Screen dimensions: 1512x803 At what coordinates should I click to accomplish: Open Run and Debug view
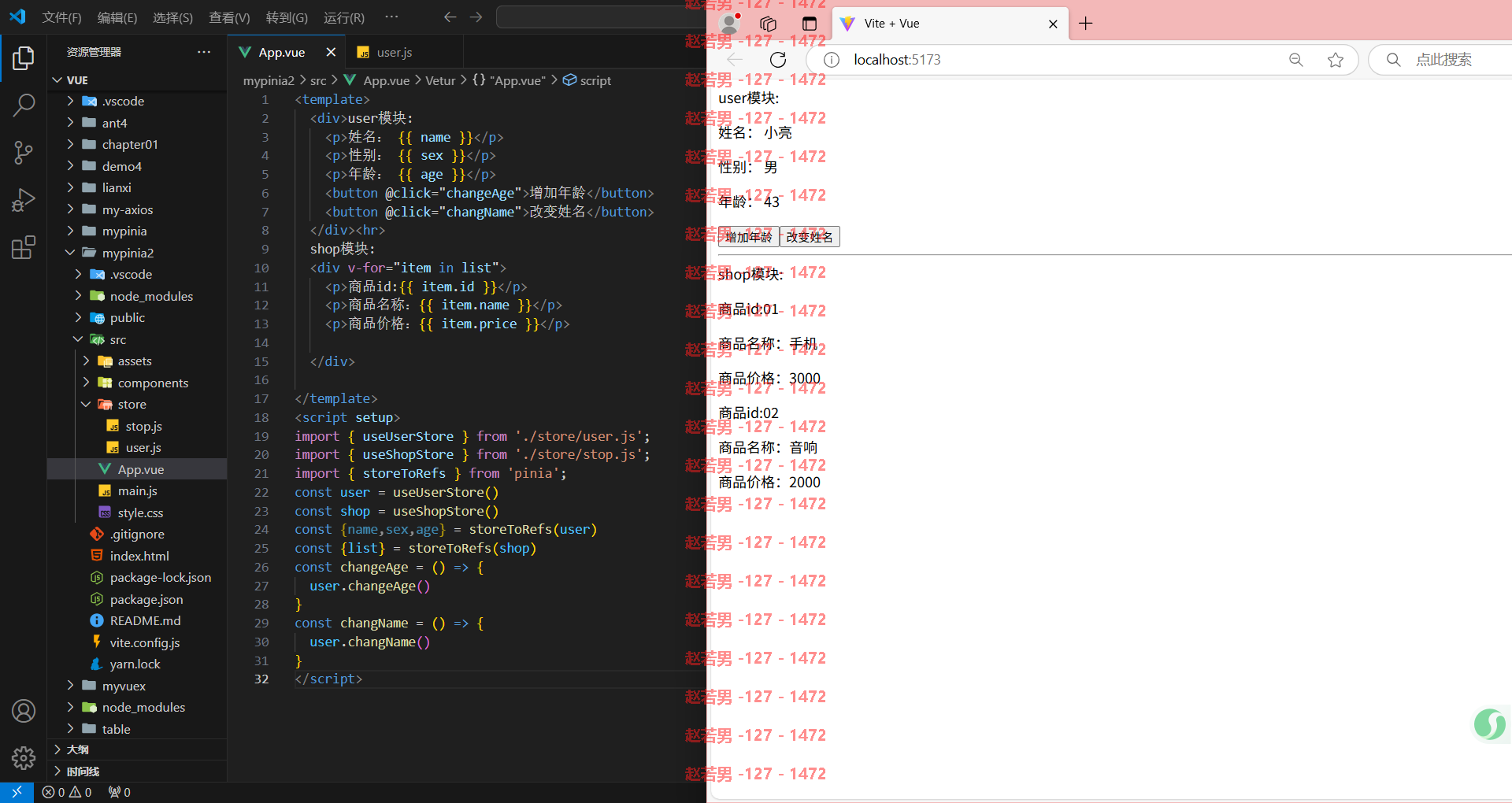point(24,200)
